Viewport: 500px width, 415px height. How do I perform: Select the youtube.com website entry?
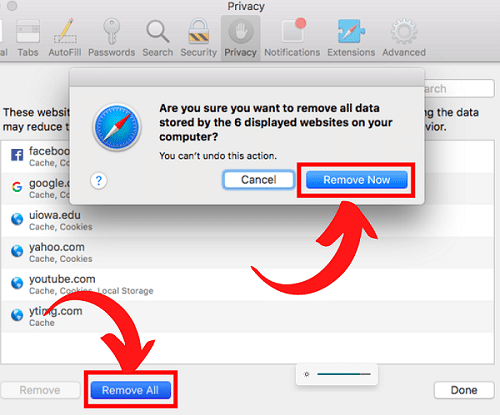point(247,285)
